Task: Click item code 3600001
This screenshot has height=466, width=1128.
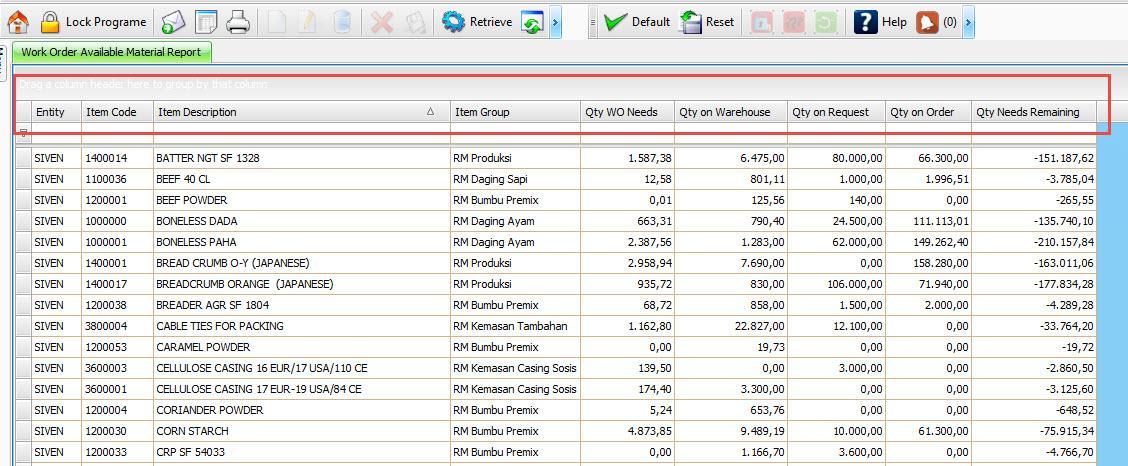Action: pyautogui.click(x=117, y=389)
